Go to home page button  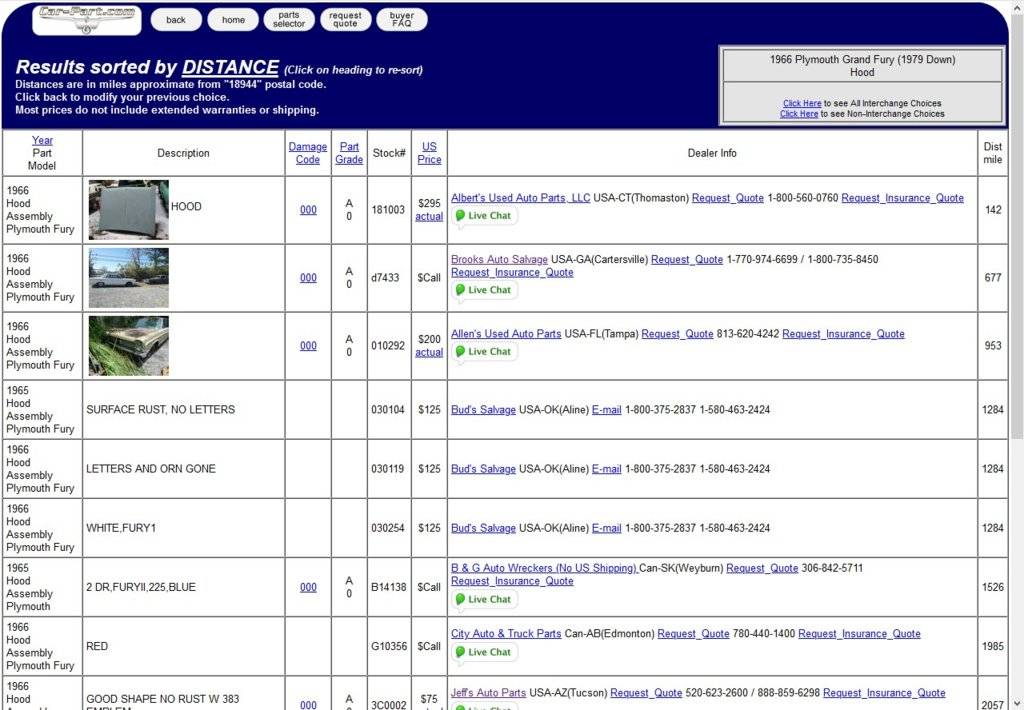[x=233, y=20]
